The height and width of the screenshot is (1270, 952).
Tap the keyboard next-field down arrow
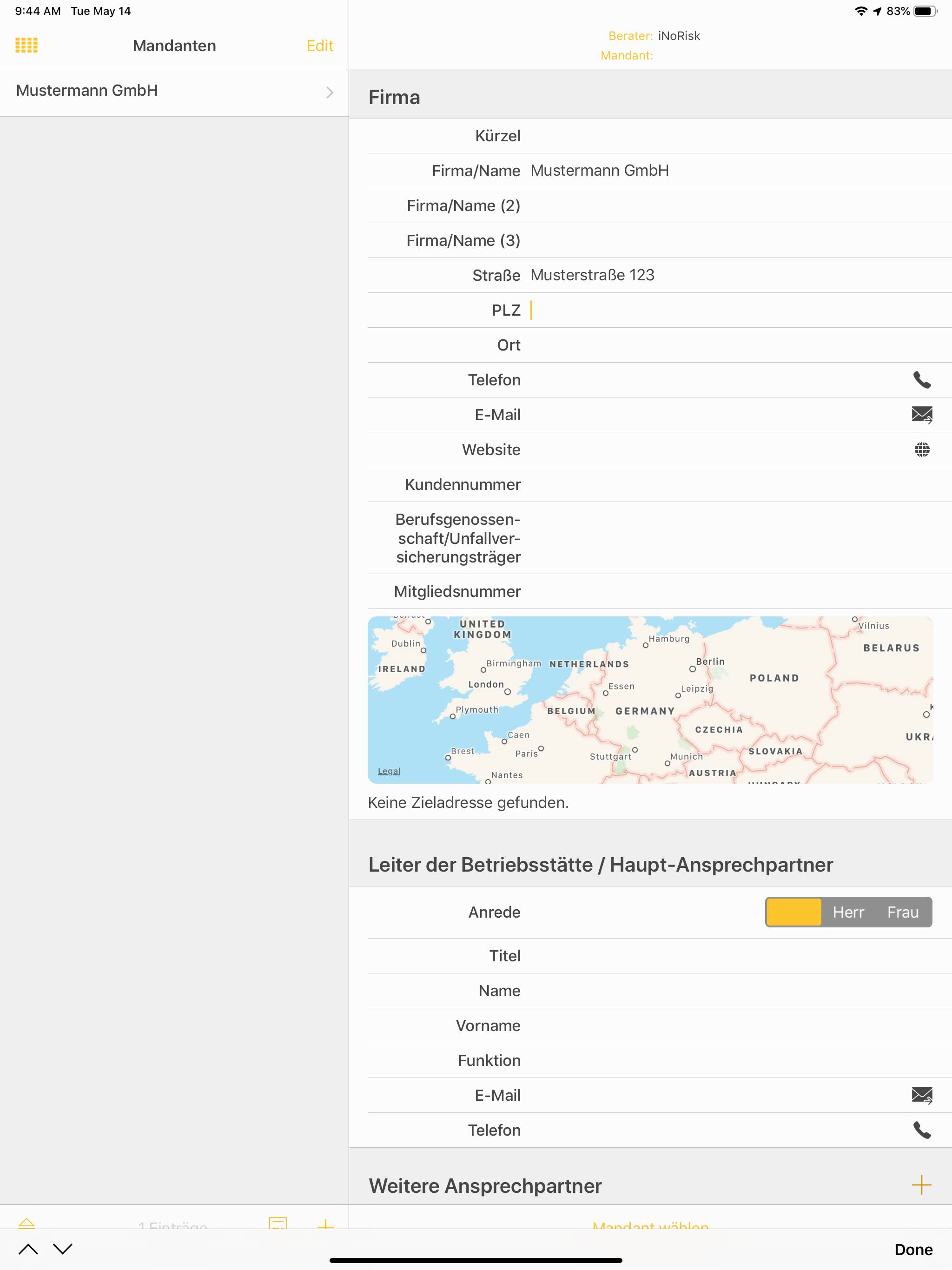pyautogui.click(x=63, y=1250)
